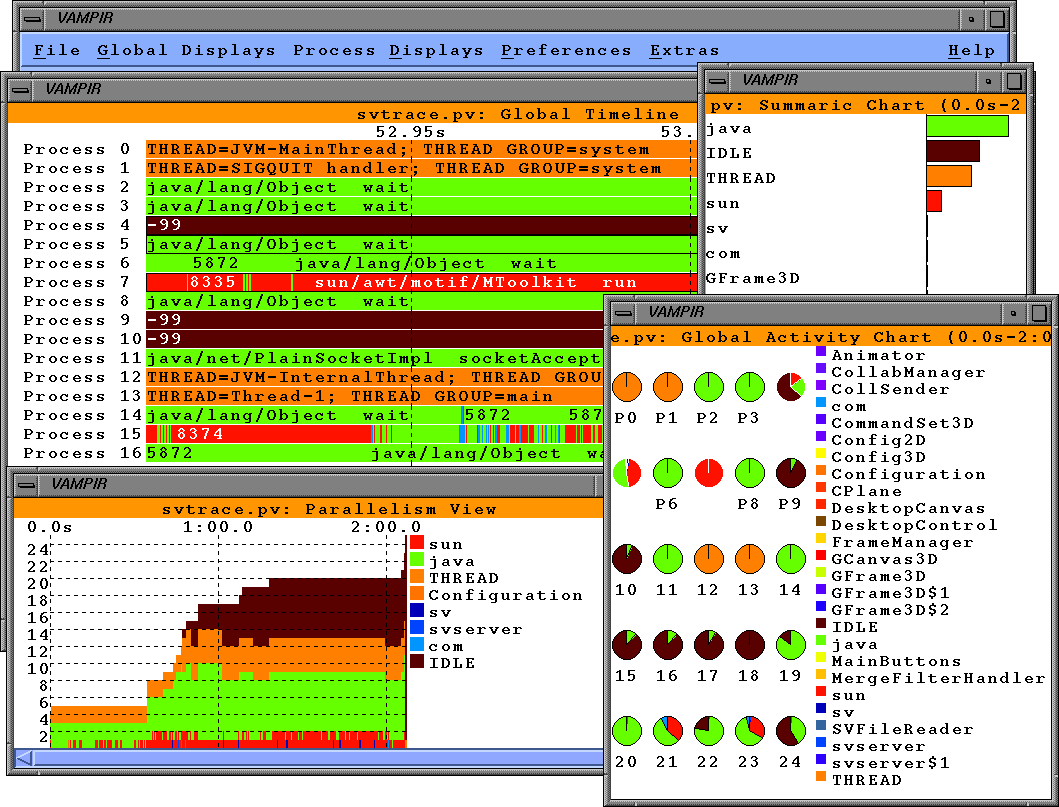Click the SIGQUIT handler bar of Process 1
Viewport: 1059px width, 807px height.
point(421,168)
